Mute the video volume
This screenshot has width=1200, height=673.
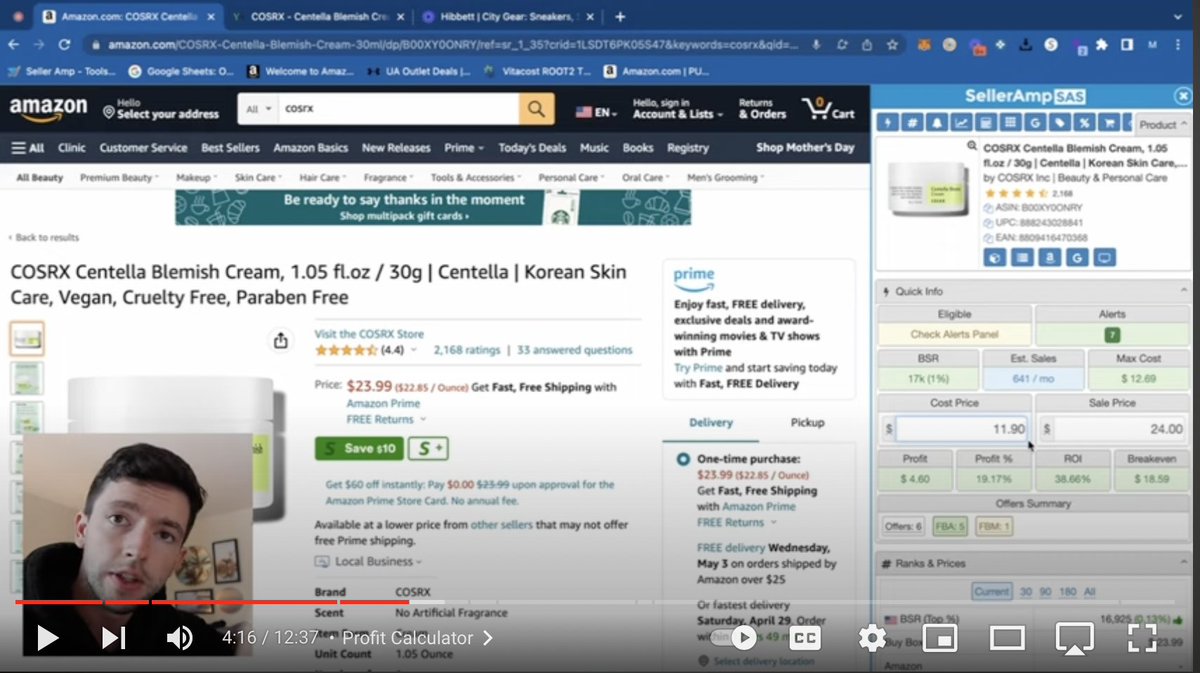coord(179,638)
